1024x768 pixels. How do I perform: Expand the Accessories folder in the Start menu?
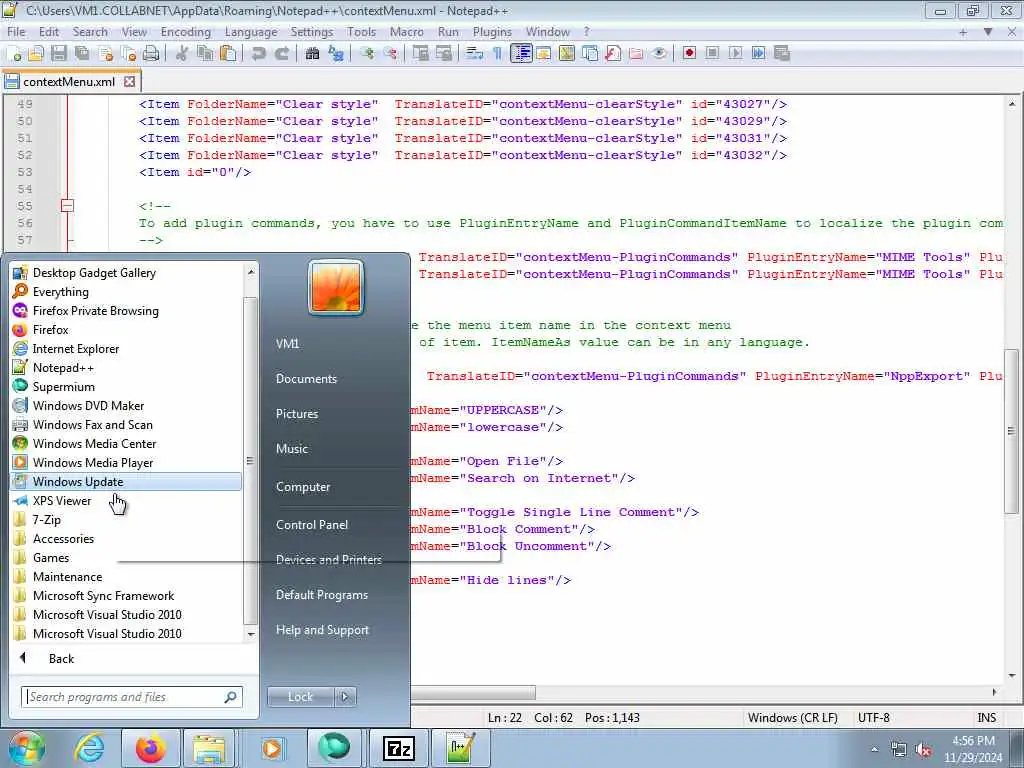coord(127,539)
